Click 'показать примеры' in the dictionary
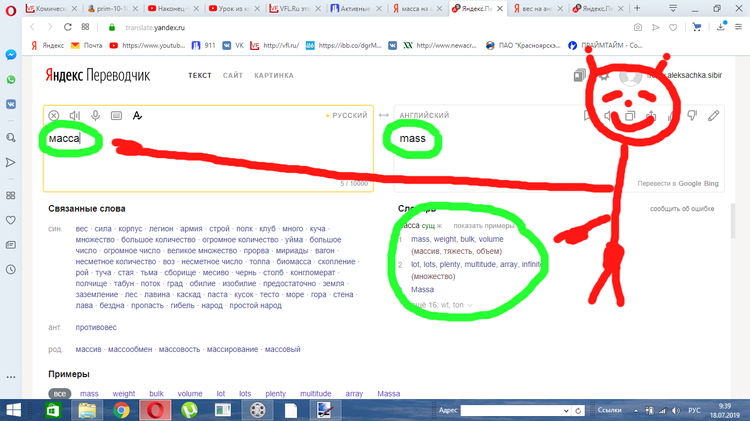The image size is (750, 421). pyautogui.click(x=484, y=226)
